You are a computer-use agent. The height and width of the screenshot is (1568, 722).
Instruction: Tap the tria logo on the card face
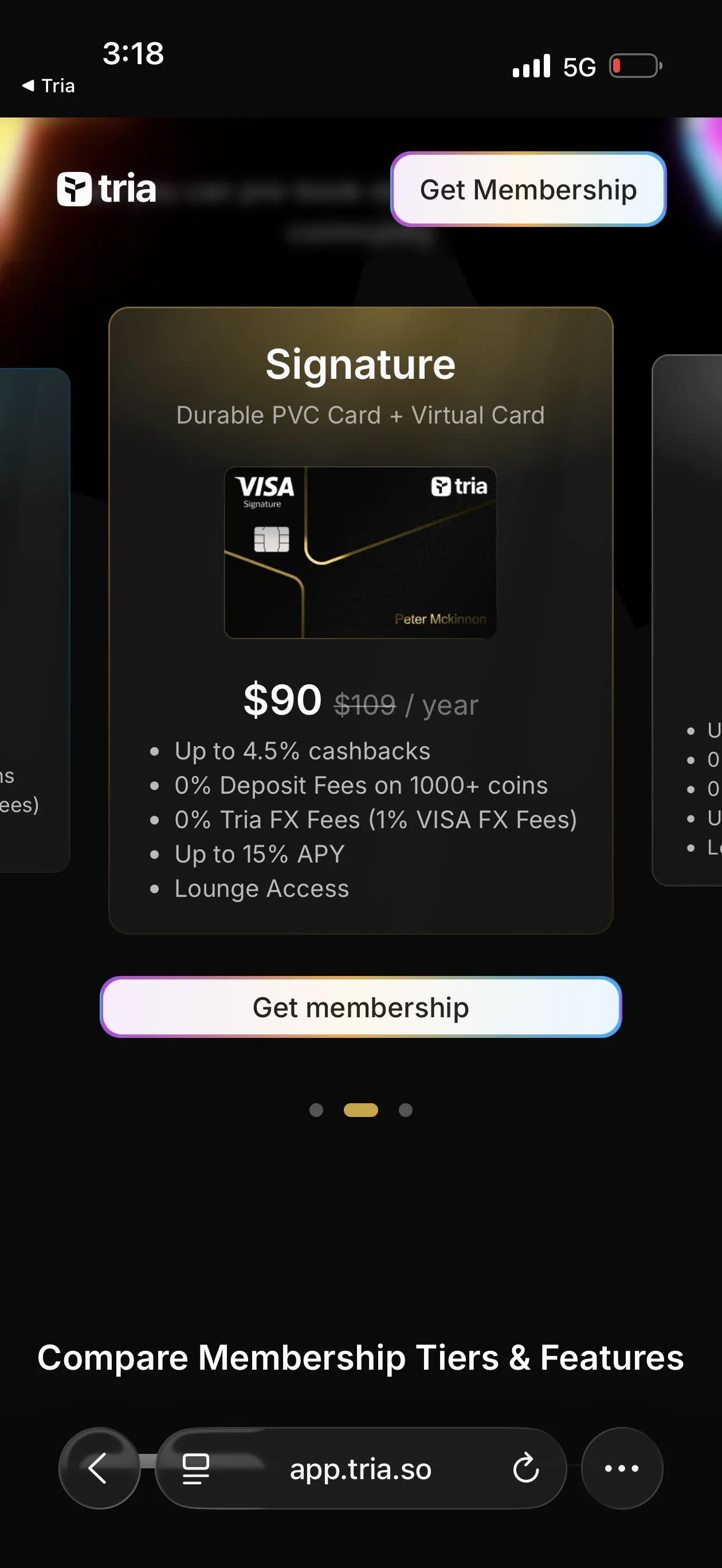point(460,487)
